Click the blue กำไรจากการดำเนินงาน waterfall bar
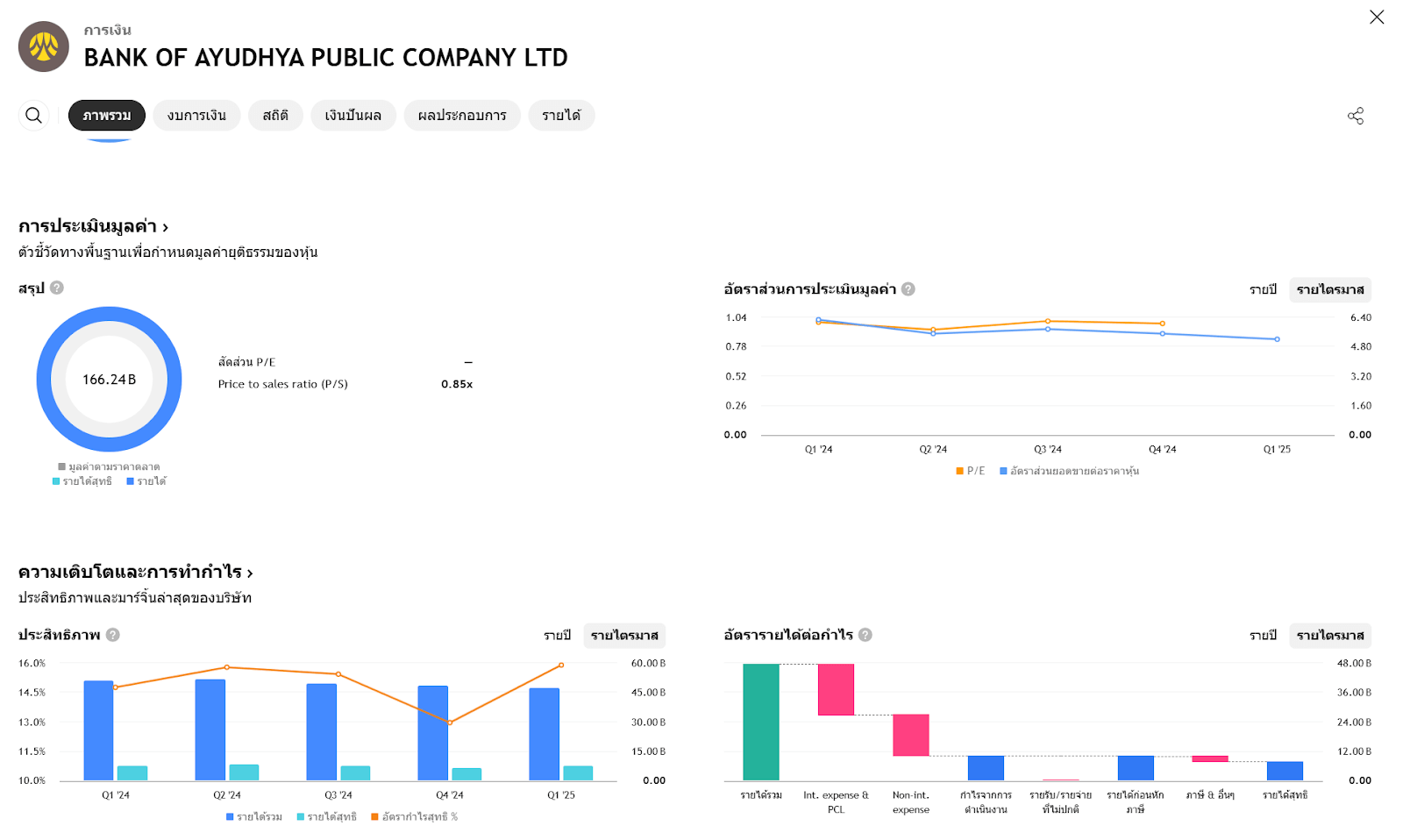The image size is (1403, 840). click(986, 768)
